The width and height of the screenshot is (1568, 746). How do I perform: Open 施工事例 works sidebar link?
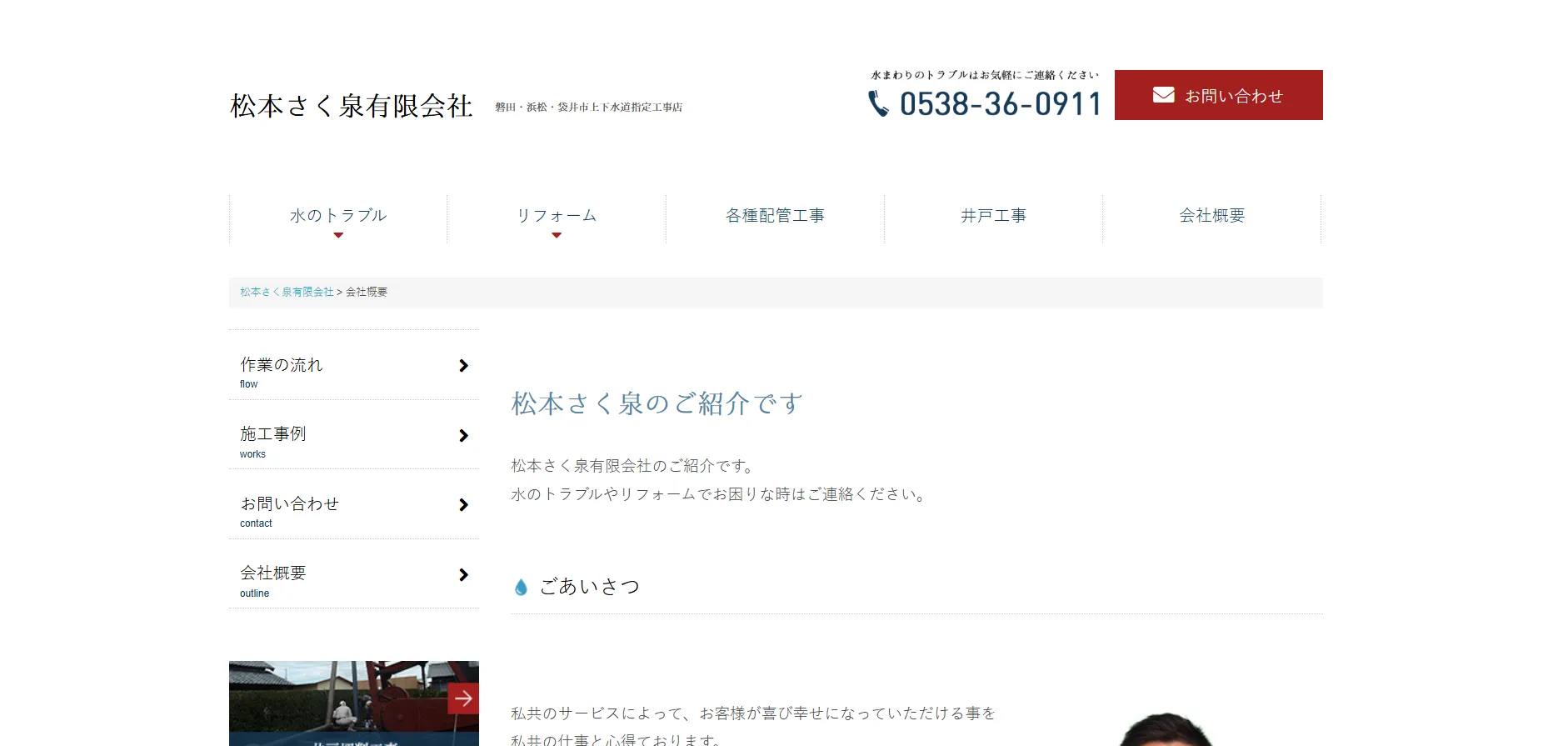pos(354,435)
